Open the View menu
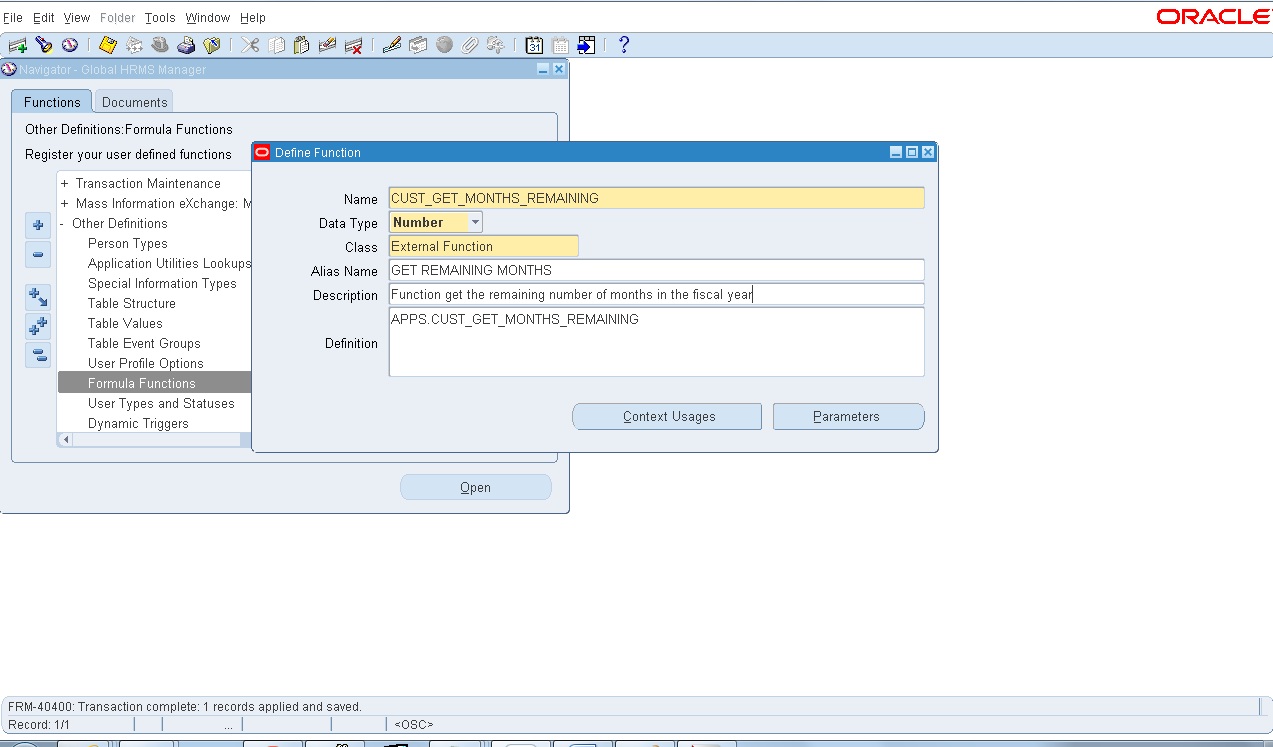Image resolution: width=1273 pixels, height=747 pixels. coord(77,18)
